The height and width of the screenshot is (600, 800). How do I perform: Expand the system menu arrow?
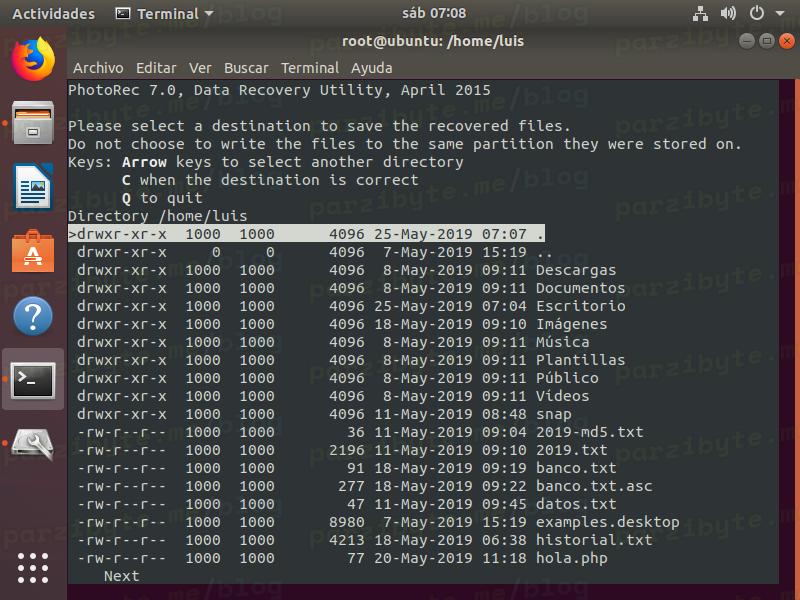(x=780, y=13)
